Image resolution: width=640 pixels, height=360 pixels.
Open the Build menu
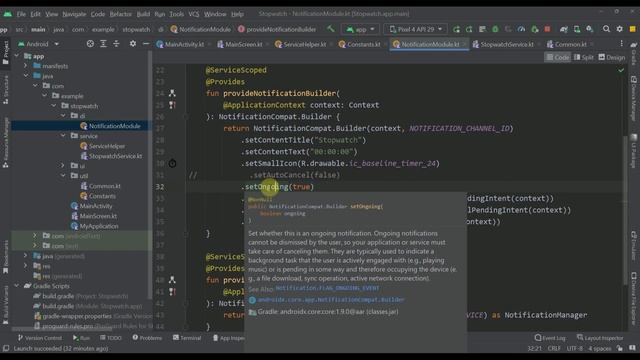(x=143, y=14)
